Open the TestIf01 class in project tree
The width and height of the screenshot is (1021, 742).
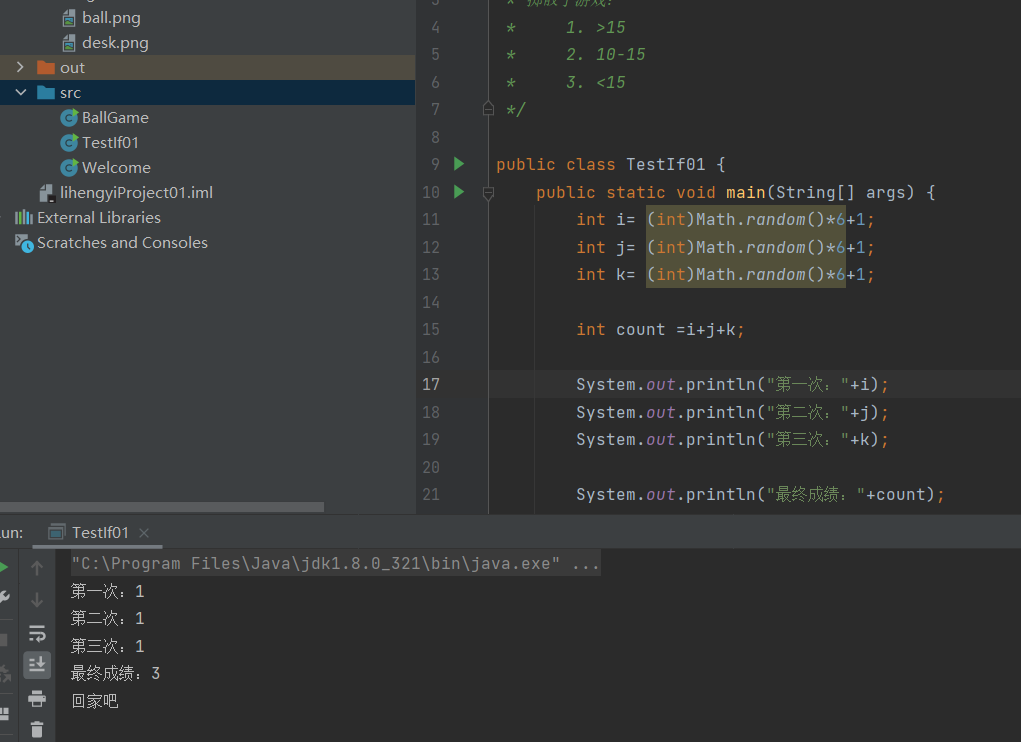tap(110, 143)
